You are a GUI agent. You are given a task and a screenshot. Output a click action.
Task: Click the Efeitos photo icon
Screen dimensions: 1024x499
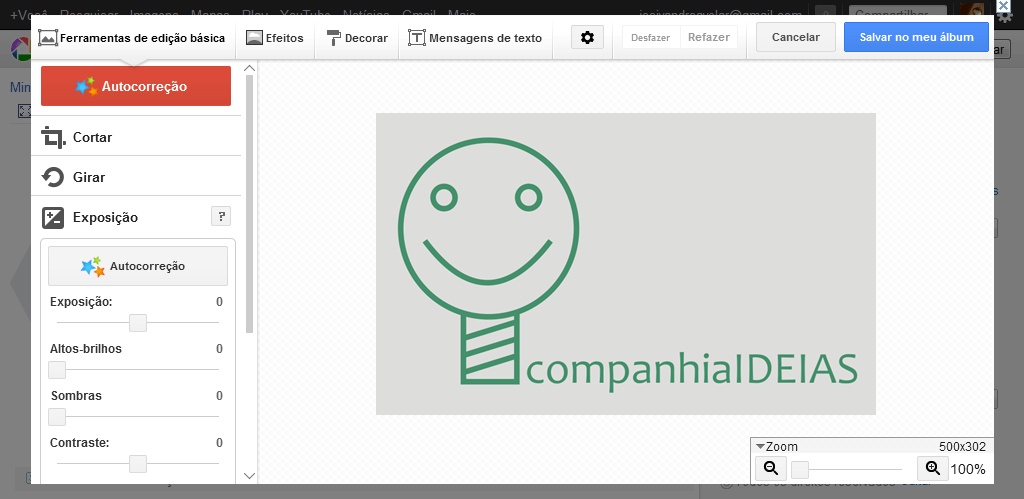pyautogui.click(x=254, y=38)
